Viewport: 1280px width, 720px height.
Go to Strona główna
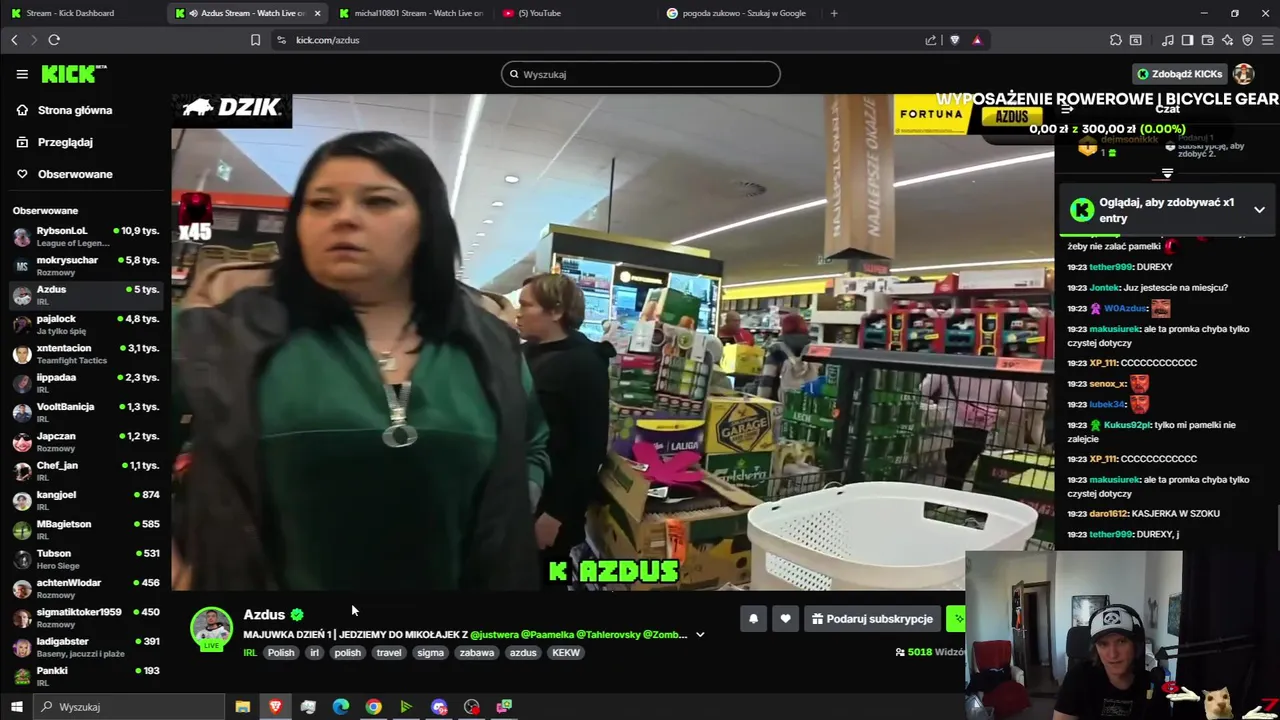[75, 110]
